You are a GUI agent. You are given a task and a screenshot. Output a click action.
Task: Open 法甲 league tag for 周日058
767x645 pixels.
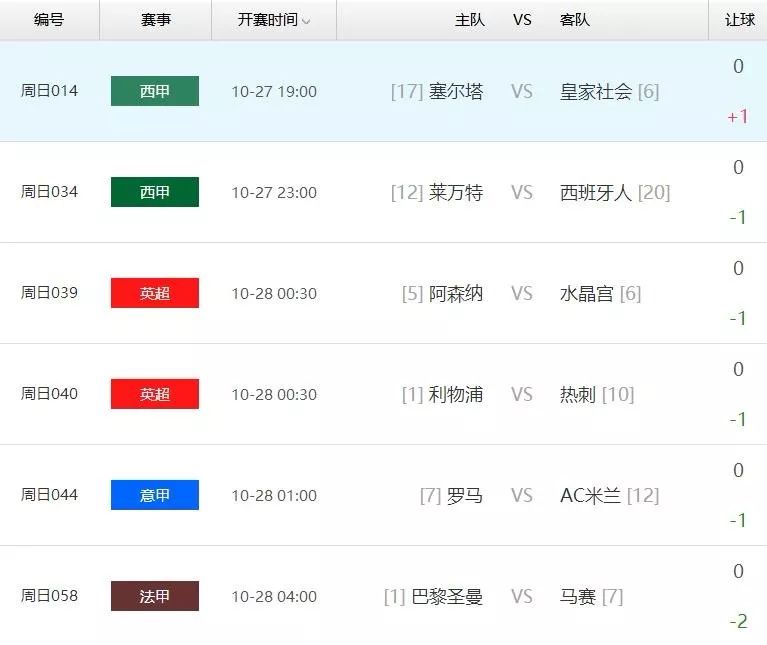[x=155, y=596]
